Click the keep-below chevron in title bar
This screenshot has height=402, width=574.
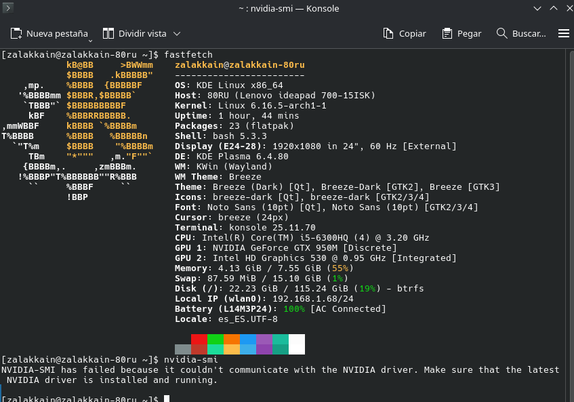click(537, 8)
